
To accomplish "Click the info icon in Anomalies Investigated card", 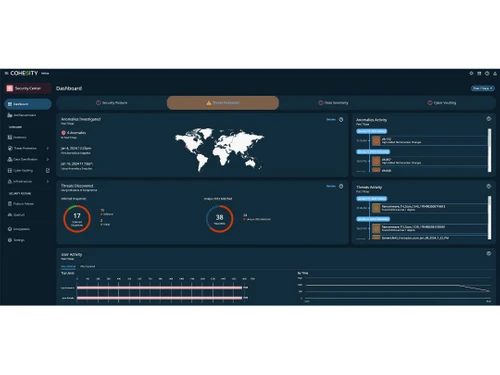I will pyautogui.click(x=341, y=119).
